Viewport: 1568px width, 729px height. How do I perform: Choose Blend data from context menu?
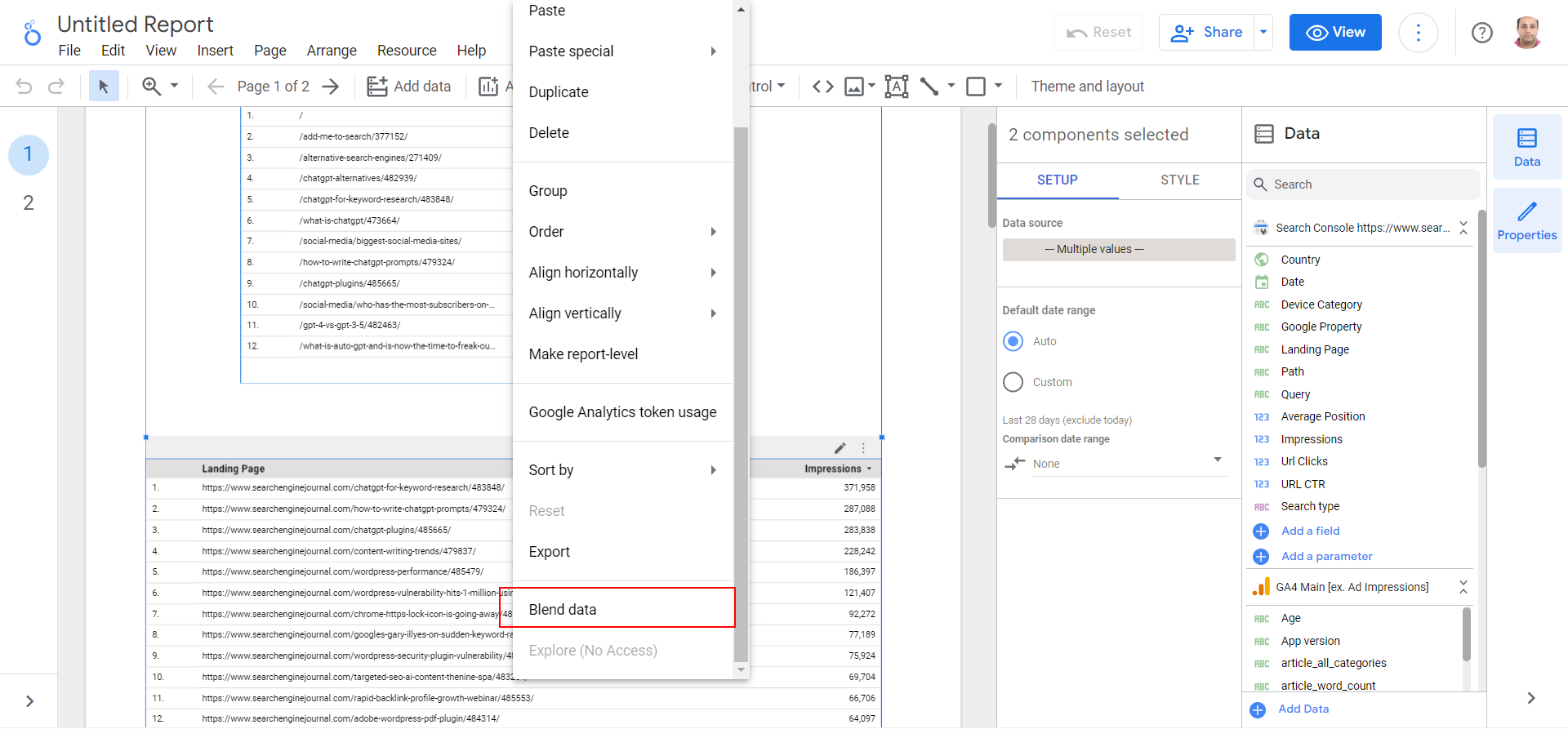click(x=563, y=609)
